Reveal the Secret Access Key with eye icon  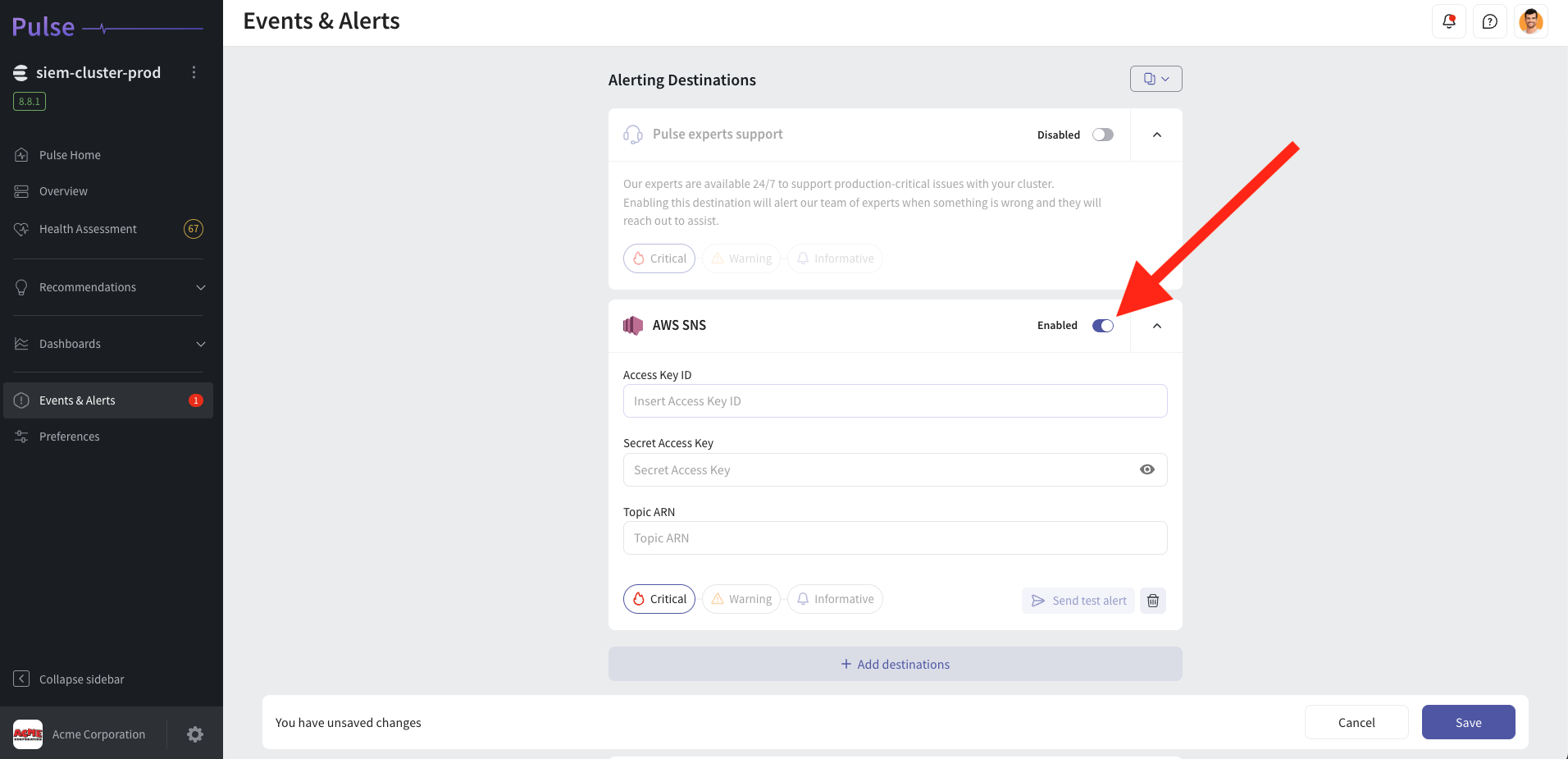click(1146, 469)
